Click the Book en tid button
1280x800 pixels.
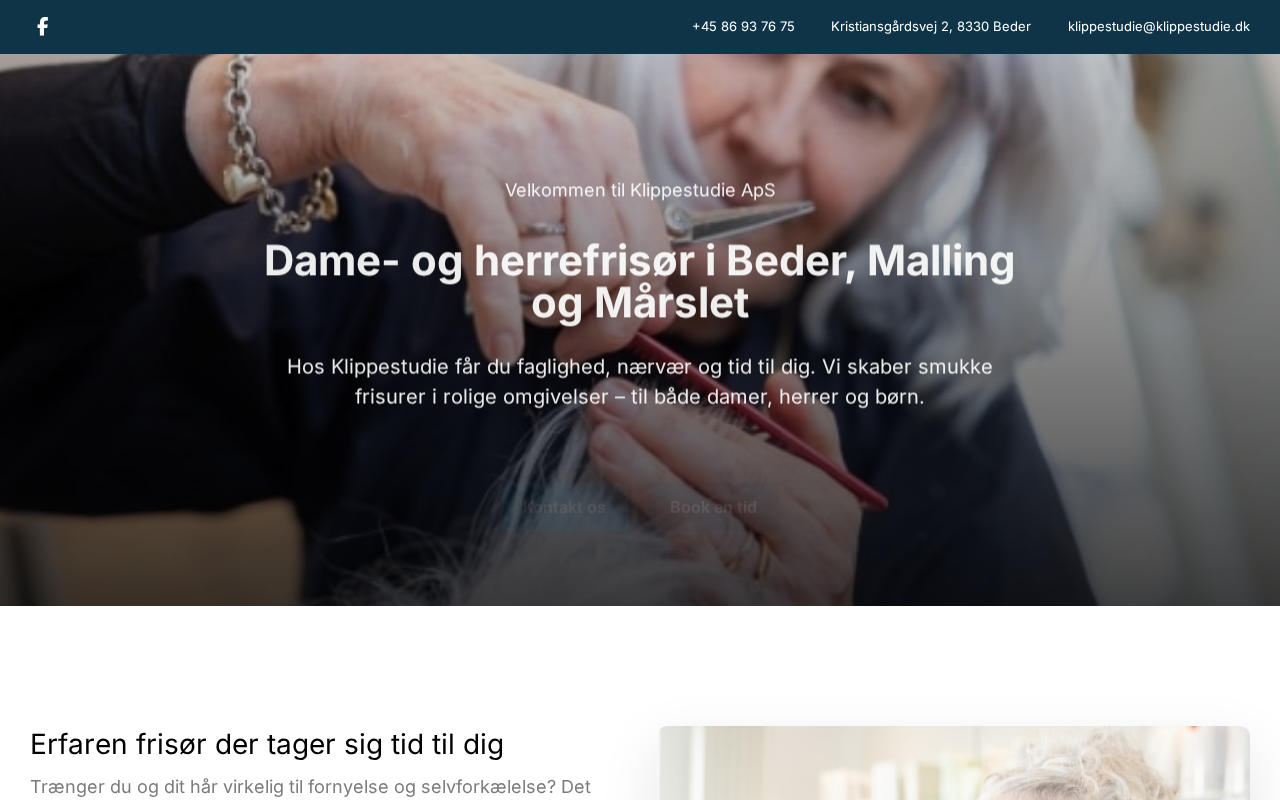click(713, 507)
